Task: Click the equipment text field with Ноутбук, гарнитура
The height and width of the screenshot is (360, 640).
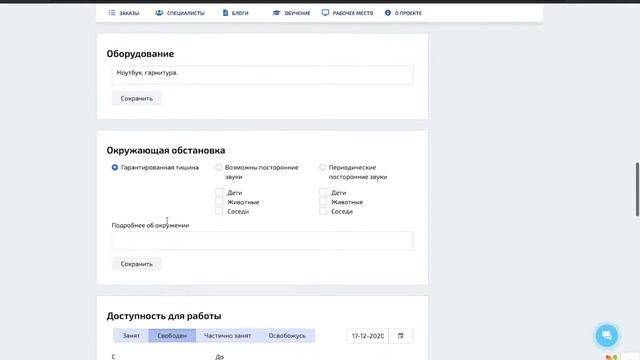Action: (x=262, y=75)
